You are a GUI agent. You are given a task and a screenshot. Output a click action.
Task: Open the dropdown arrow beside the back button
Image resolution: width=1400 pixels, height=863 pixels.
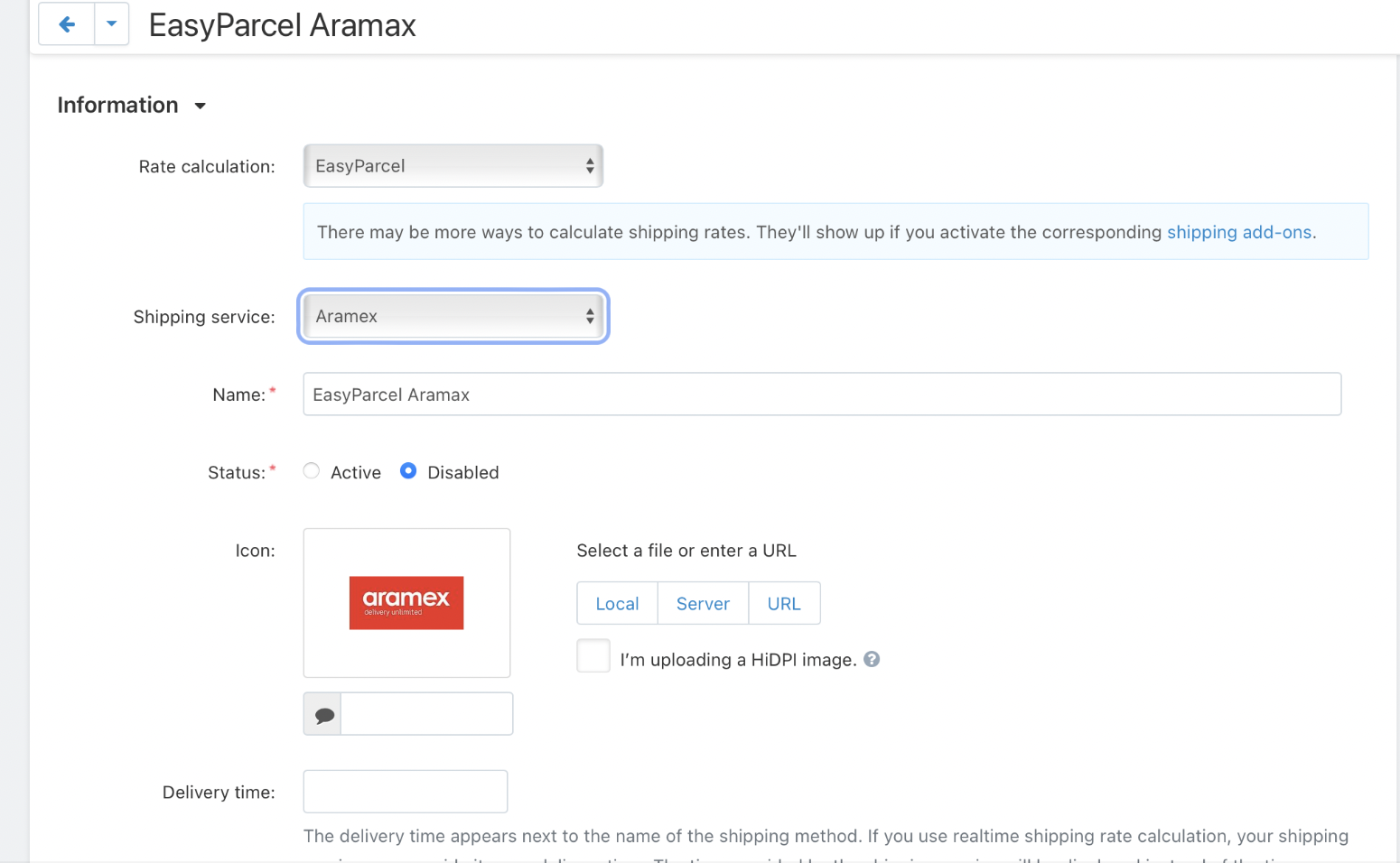pyautogui.click(x=111, y=23)
